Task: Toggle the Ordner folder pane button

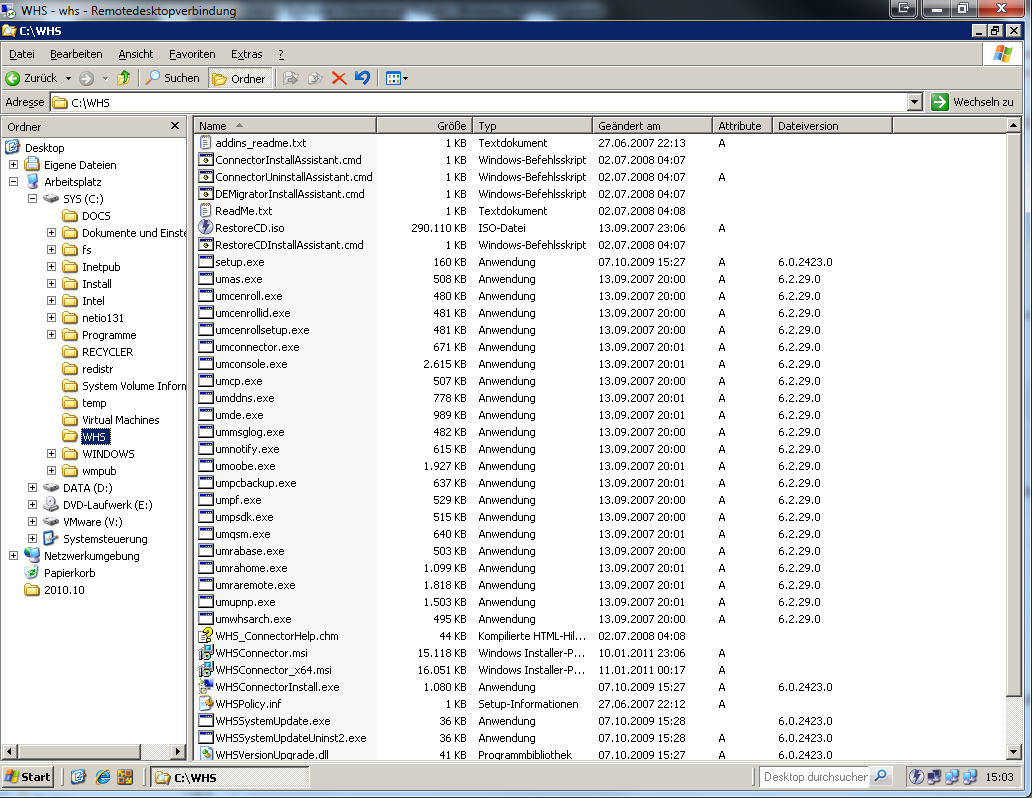Action: point(239,78)
